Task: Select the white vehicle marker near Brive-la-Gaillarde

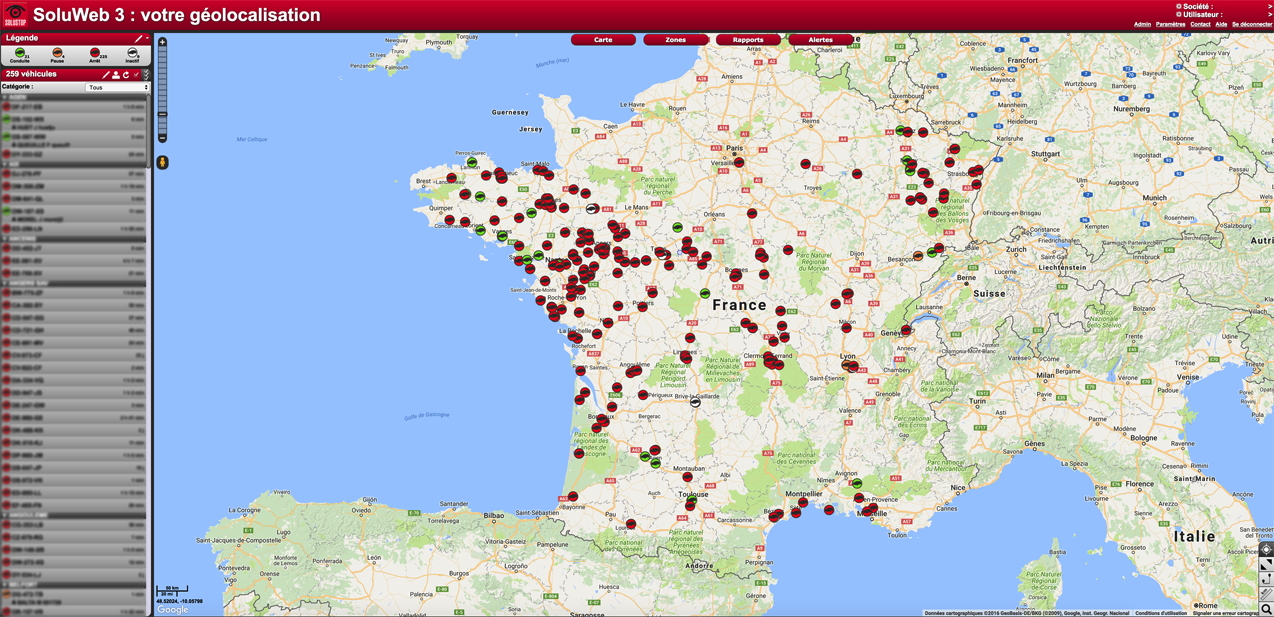Action: pyautogui.click(x=695, y=402)
